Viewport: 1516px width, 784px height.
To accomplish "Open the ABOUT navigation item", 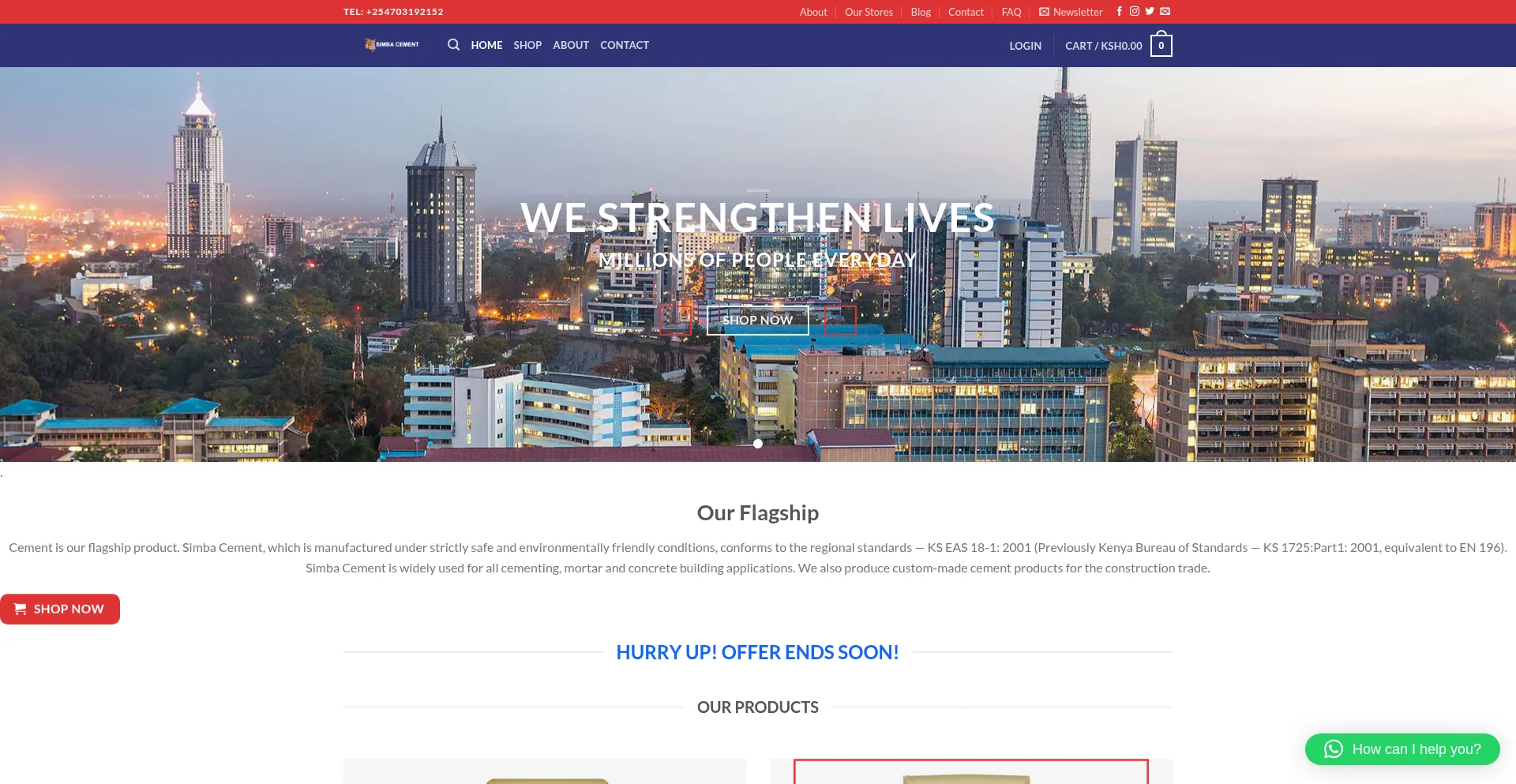I will point(571,45).
